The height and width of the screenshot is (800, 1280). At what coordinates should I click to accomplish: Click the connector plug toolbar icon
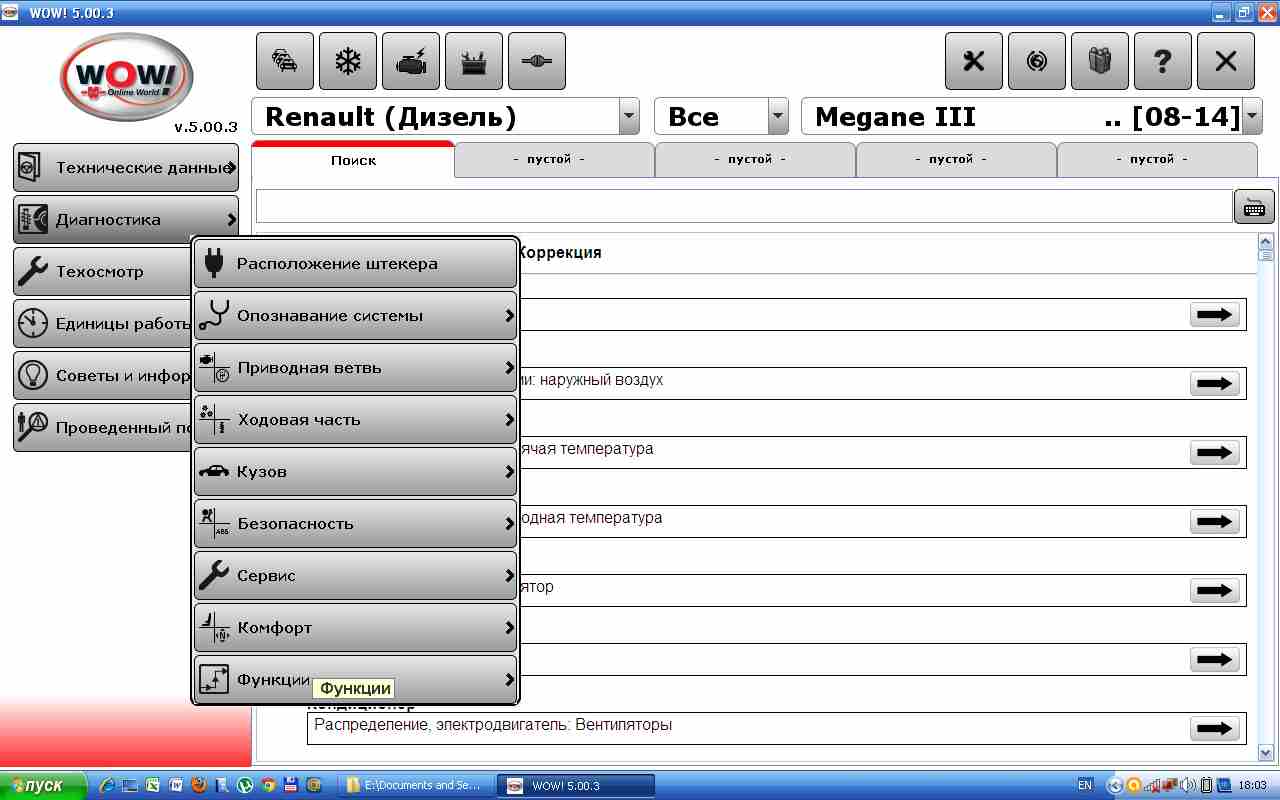tap(537, 62)
